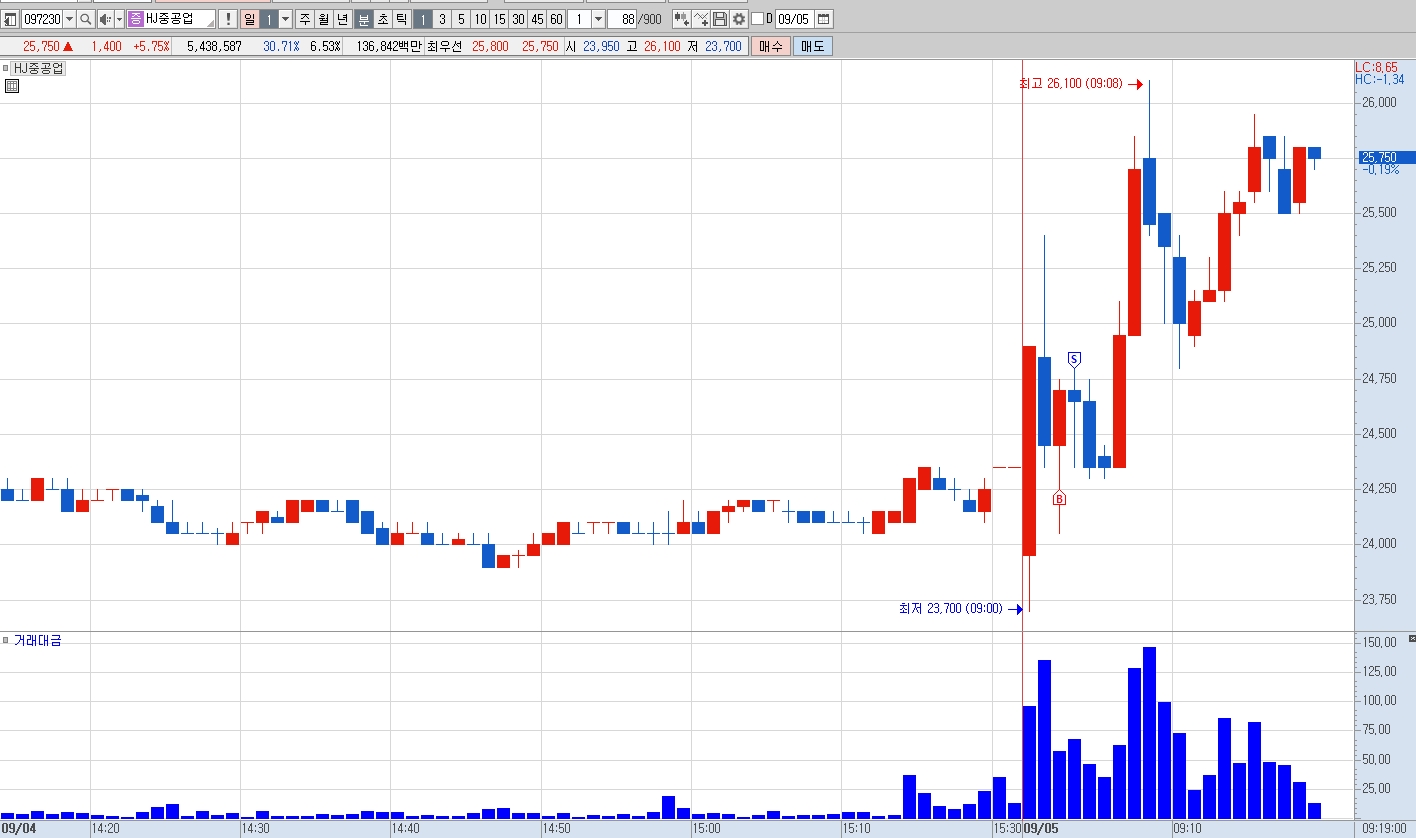Screen dimensions: 1416x838
Task: Click the 매도 sell button
Action: pyautogui.click(x=813, y=46)
